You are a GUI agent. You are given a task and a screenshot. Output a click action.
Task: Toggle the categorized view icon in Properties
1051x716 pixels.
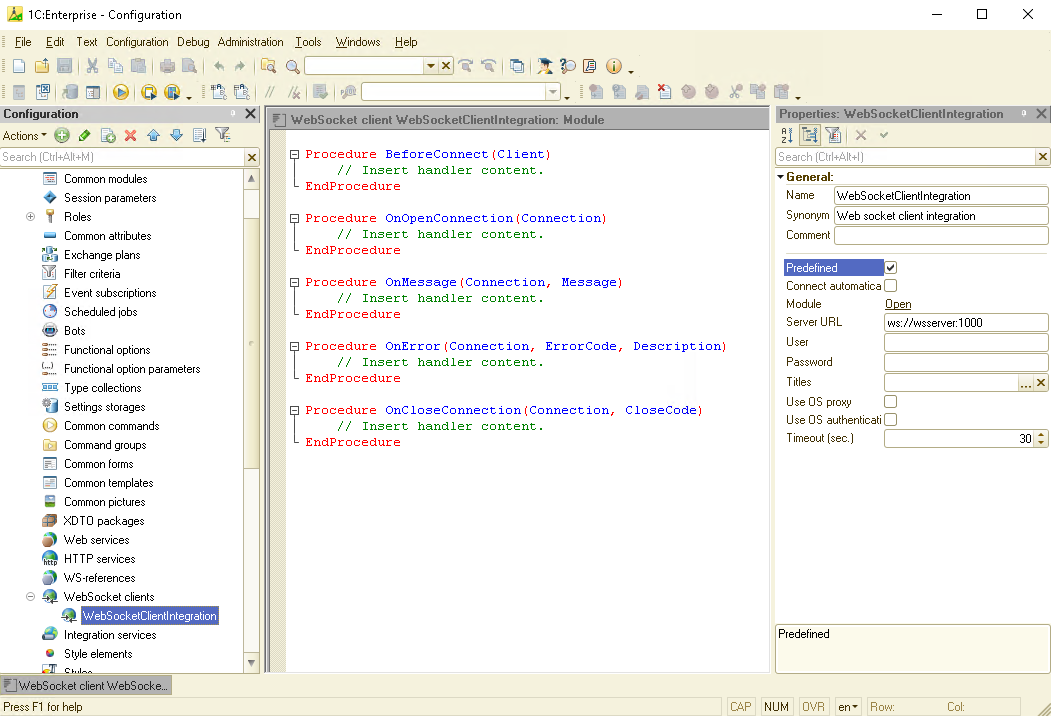pyautogui.click(x=810, y=135)
